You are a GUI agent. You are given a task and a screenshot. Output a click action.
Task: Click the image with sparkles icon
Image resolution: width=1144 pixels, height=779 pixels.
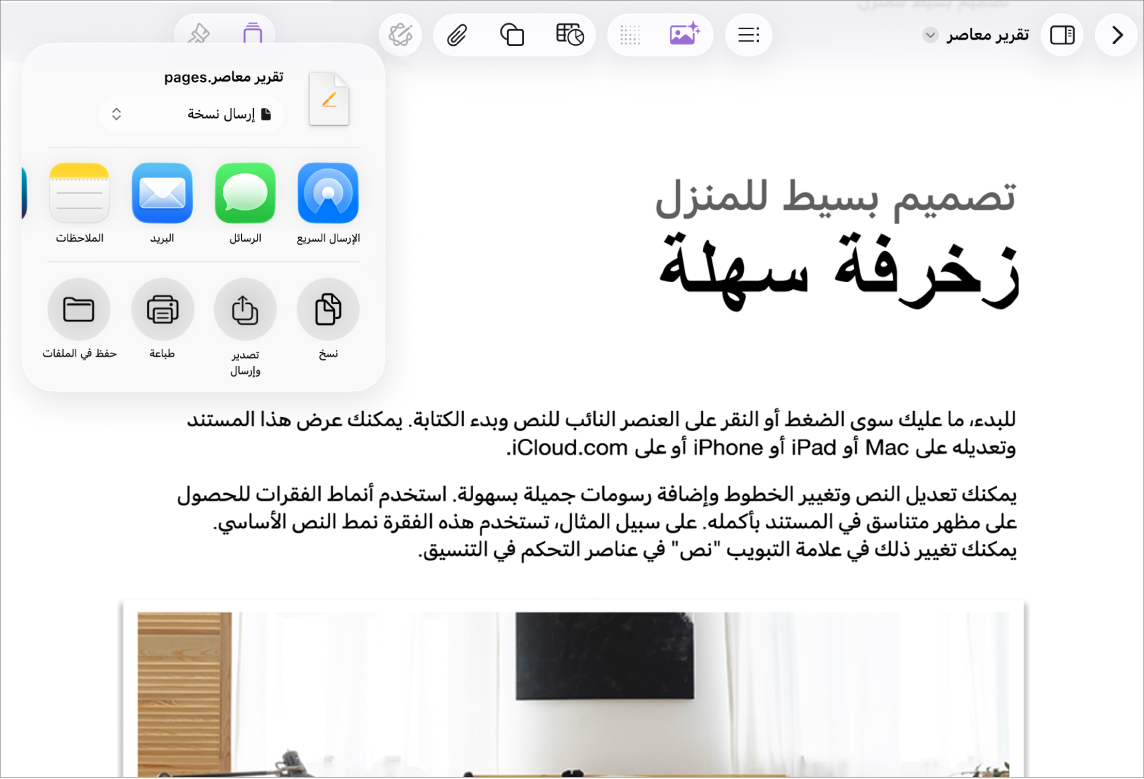coord(684,34)
